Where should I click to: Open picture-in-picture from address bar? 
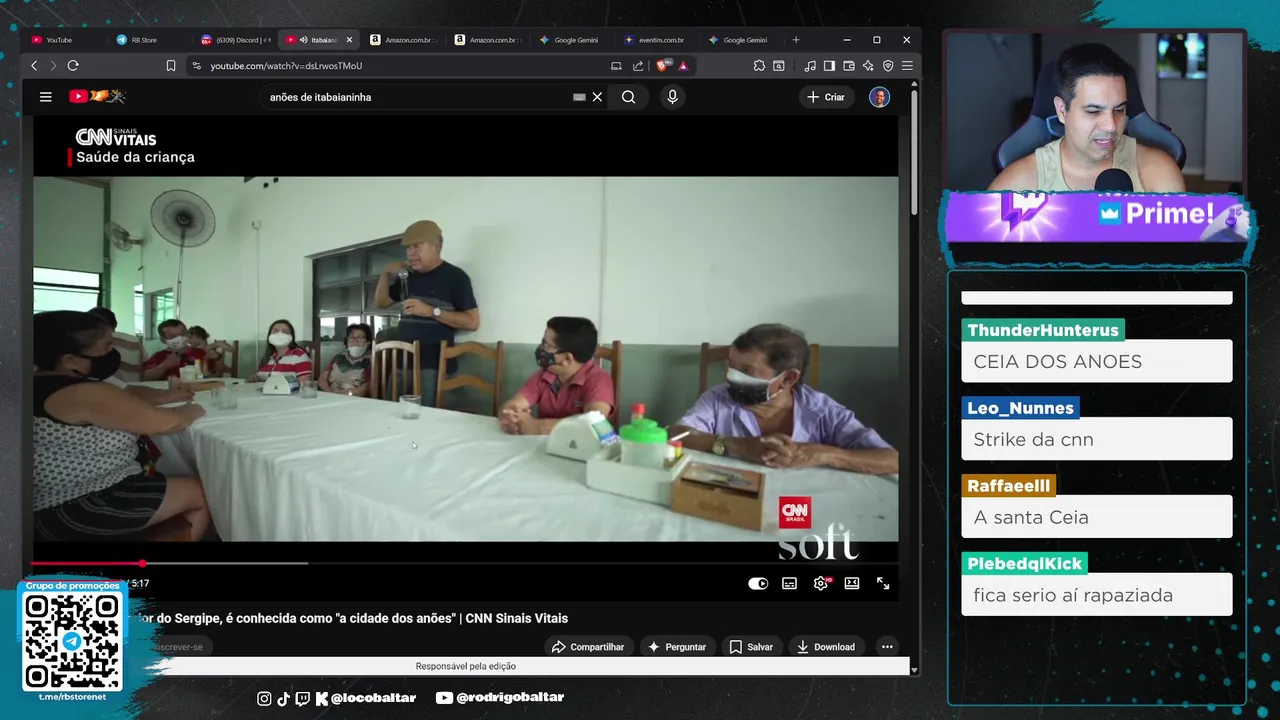click(x=616, y=66)
